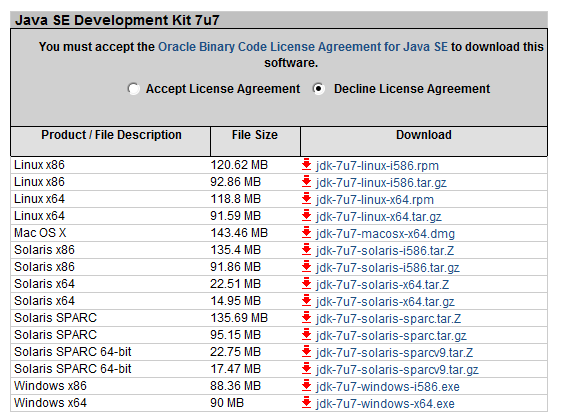Click download arrow icon for jdk-7u7-linux-x64.tar.gz
The height and width of the screenshot is (419, 564).
[306, 216]
